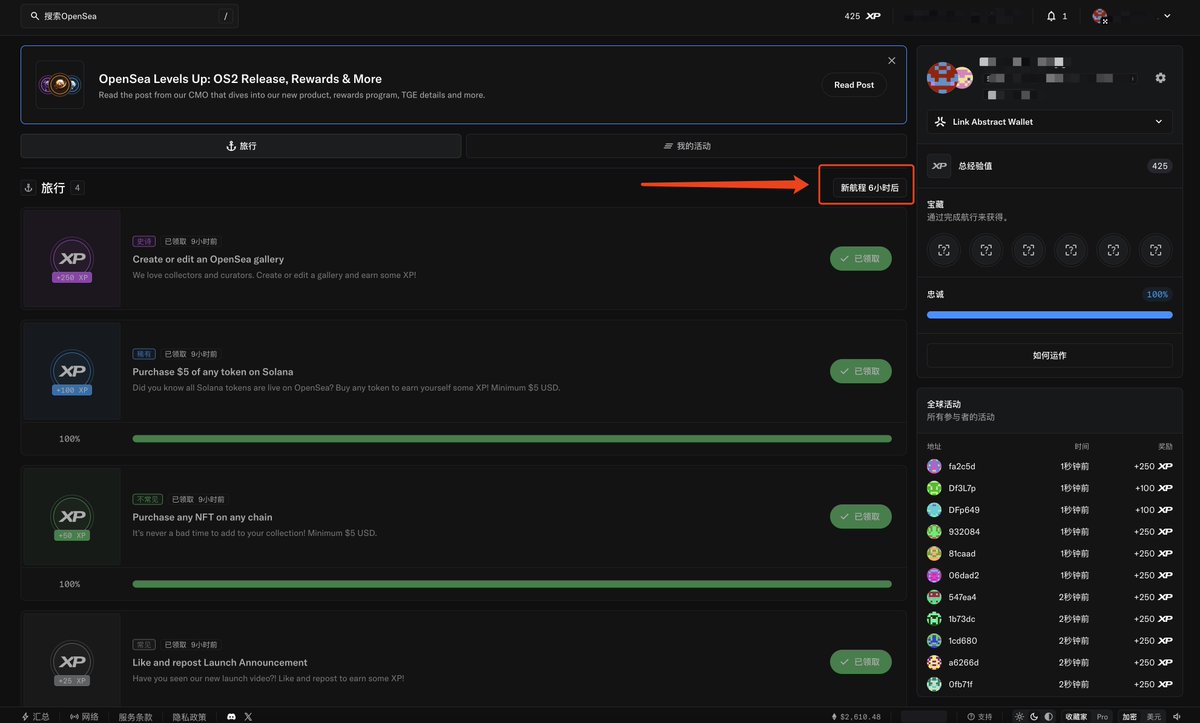Click the +25 XP repost quest badge
This screenshot has height=723, width=1200.
pos(72,663)
